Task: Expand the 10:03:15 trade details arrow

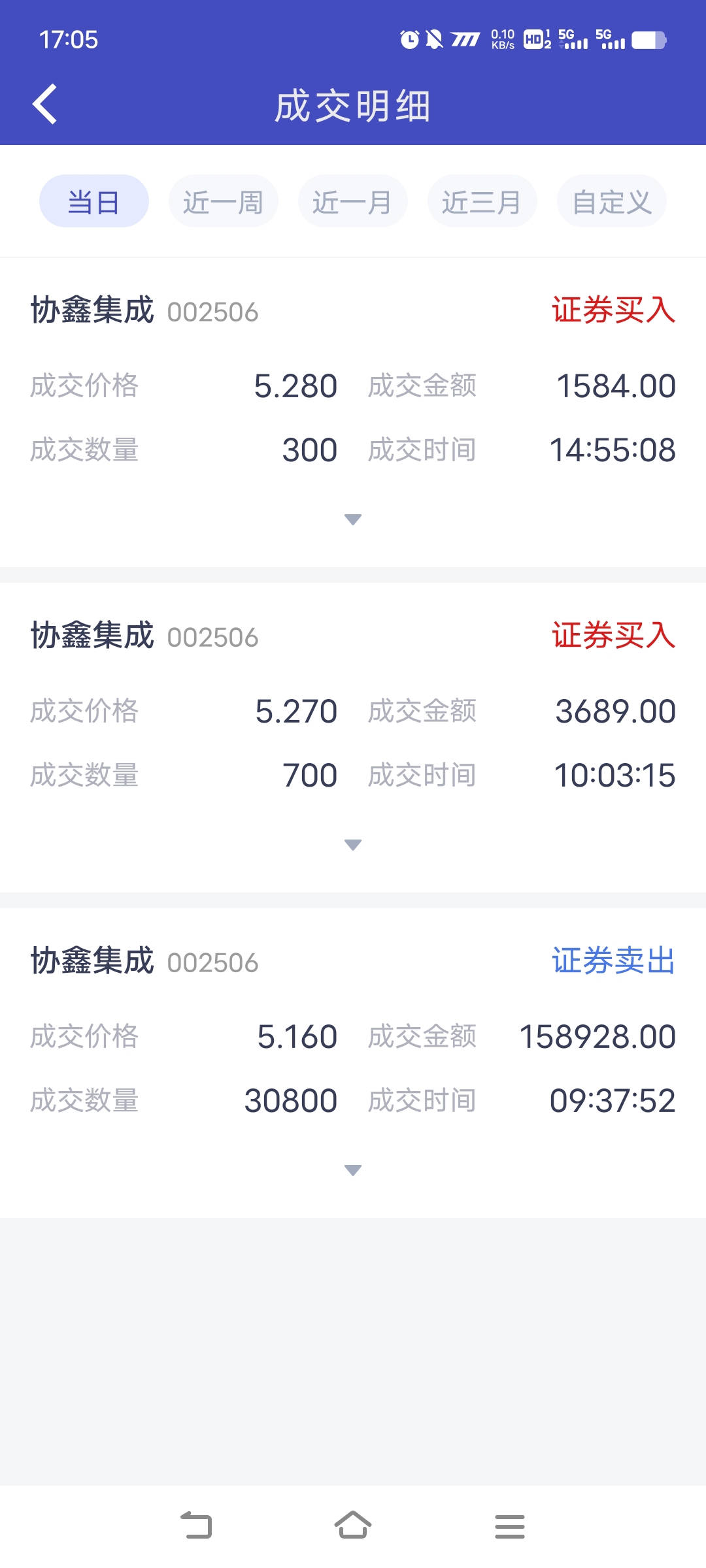Action: click(x=353, y=845)
